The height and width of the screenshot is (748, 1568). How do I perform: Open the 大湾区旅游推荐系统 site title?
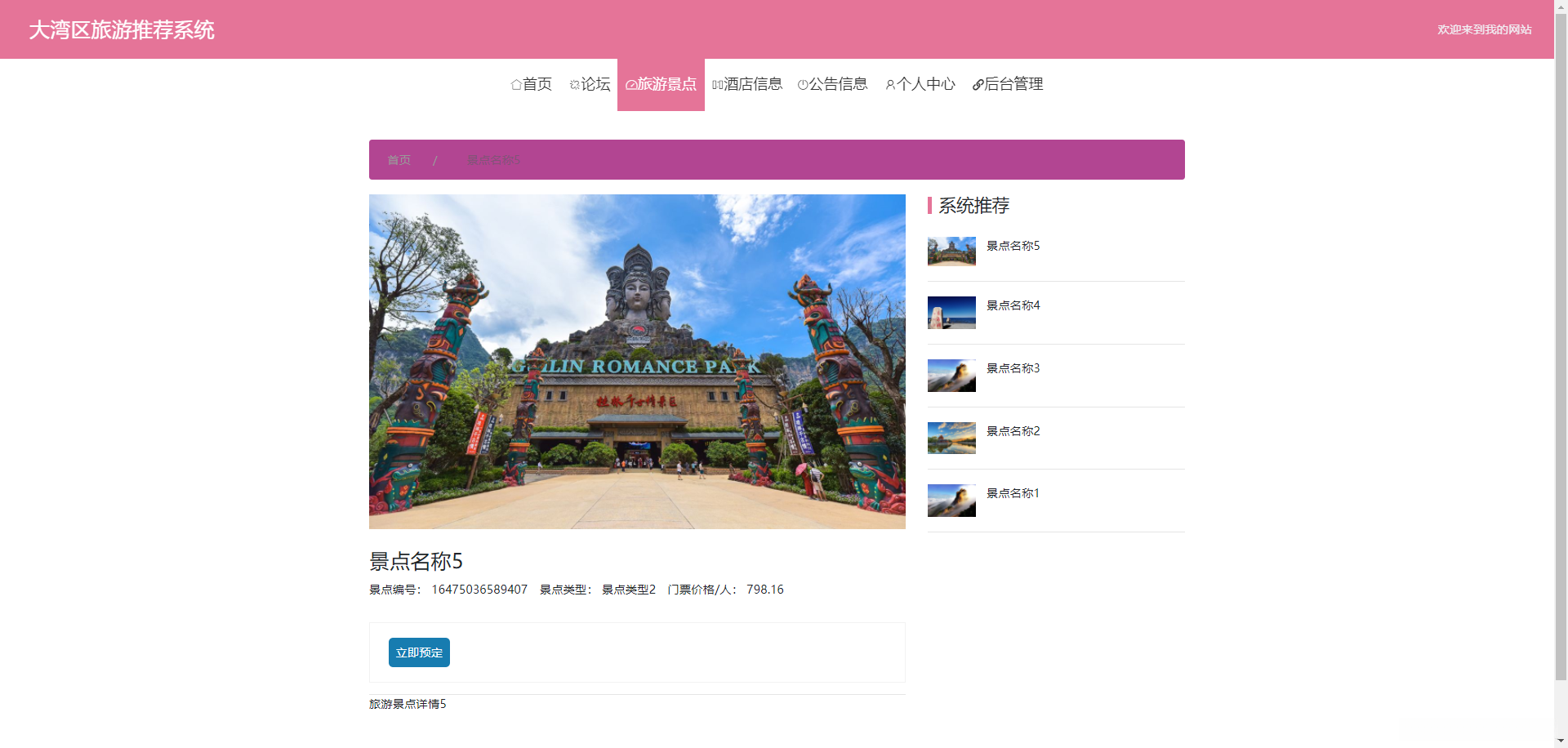coord(122,30)
